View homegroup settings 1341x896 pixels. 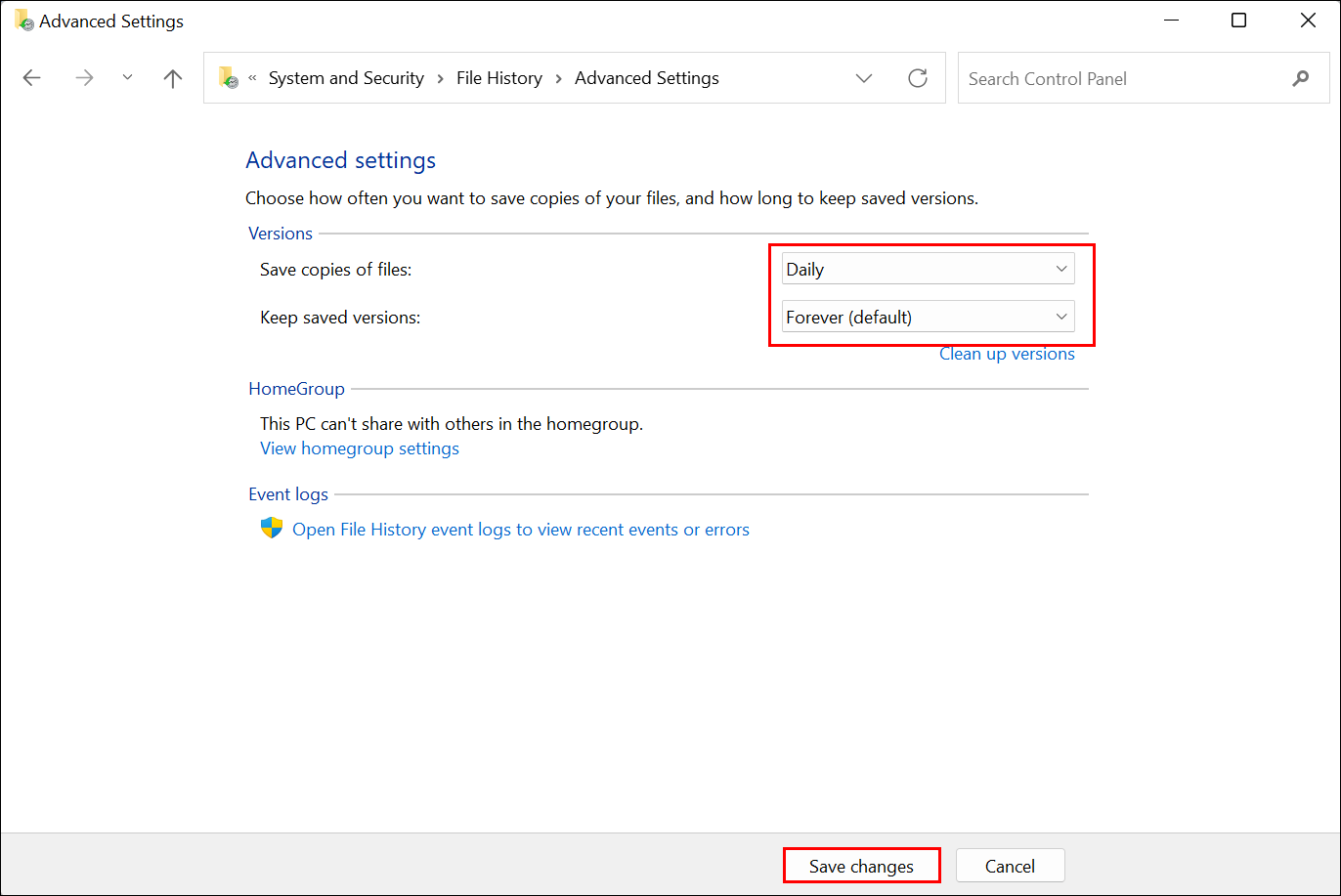pos(359,448)
